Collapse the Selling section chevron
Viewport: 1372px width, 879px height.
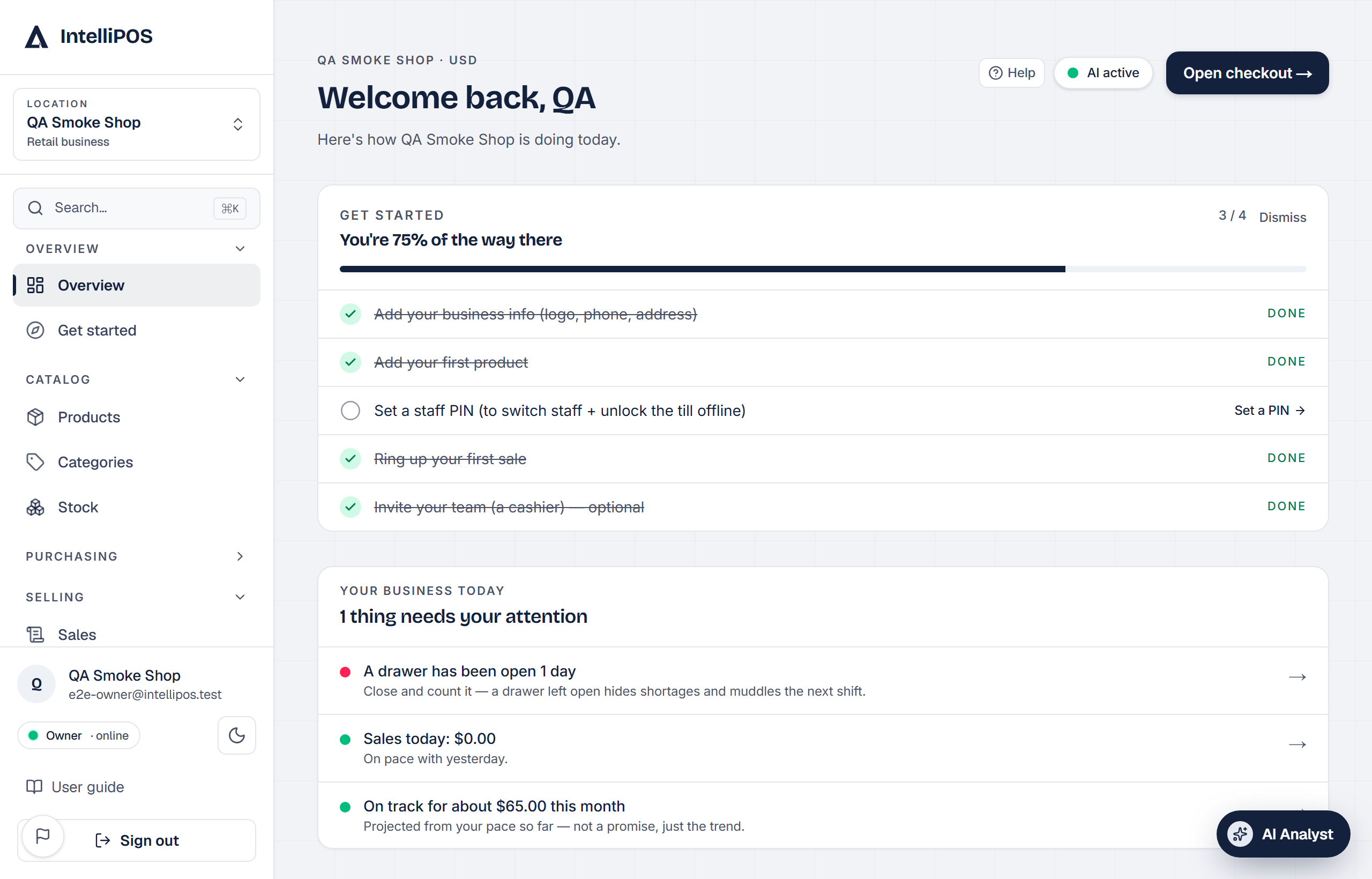pyautogui.click(x=240, y=597)
